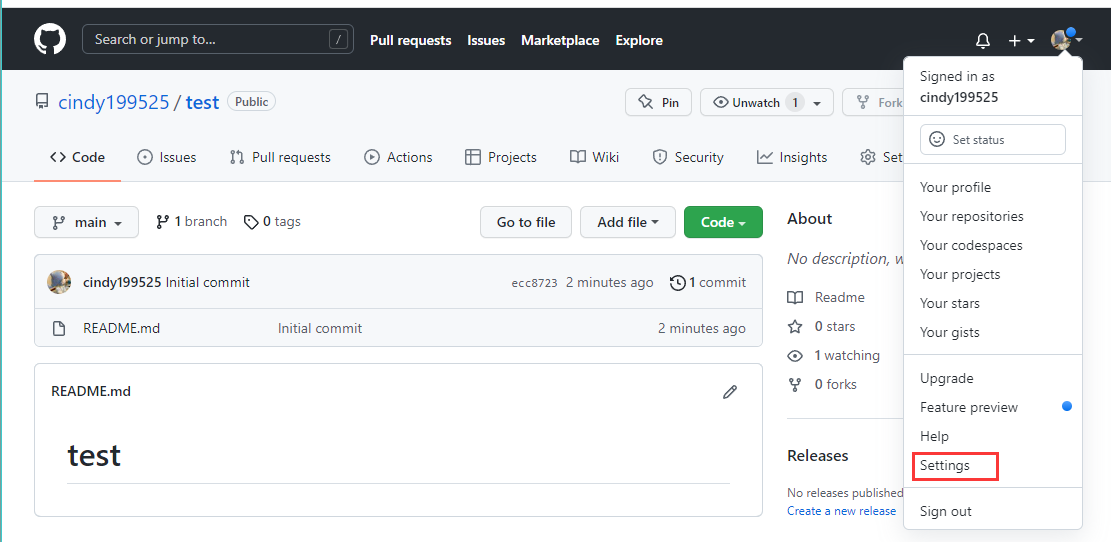Screen dimensions: 1111x542
Task: Click the Set status button
Action: click(993, 140)
